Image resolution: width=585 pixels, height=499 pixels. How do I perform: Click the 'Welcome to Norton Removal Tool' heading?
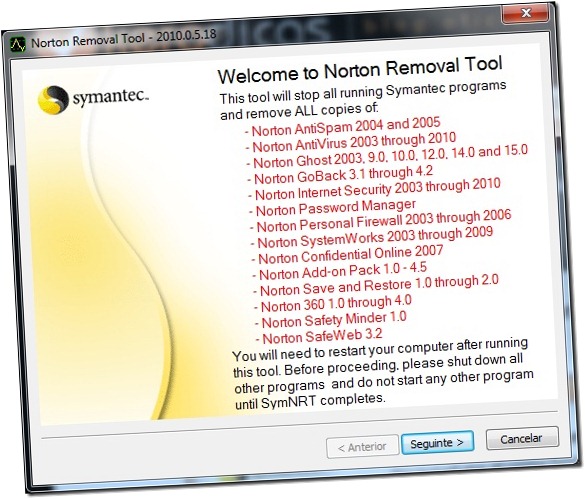click(360, 70)
